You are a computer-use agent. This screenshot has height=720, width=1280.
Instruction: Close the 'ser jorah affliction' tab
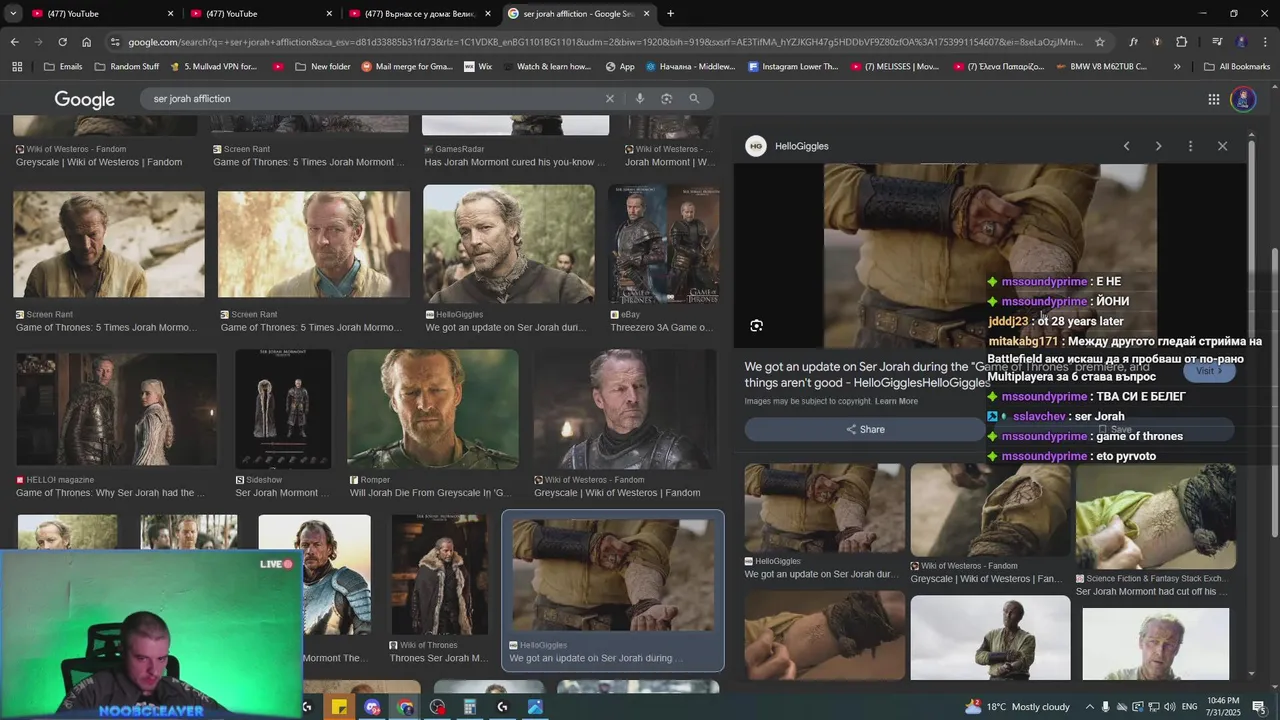coord(646,14)
